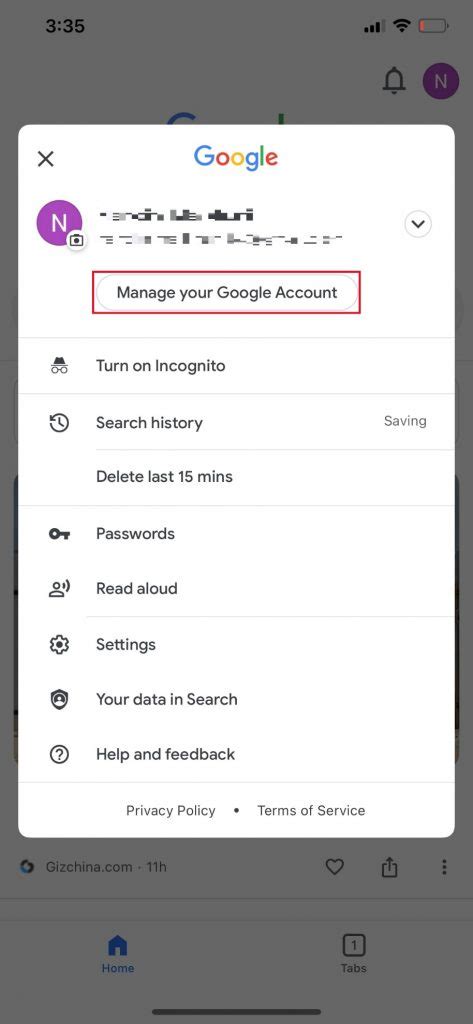Screen dimensions: 473x1024
Task: Open Read aloud option
Action: coord(236,588)
